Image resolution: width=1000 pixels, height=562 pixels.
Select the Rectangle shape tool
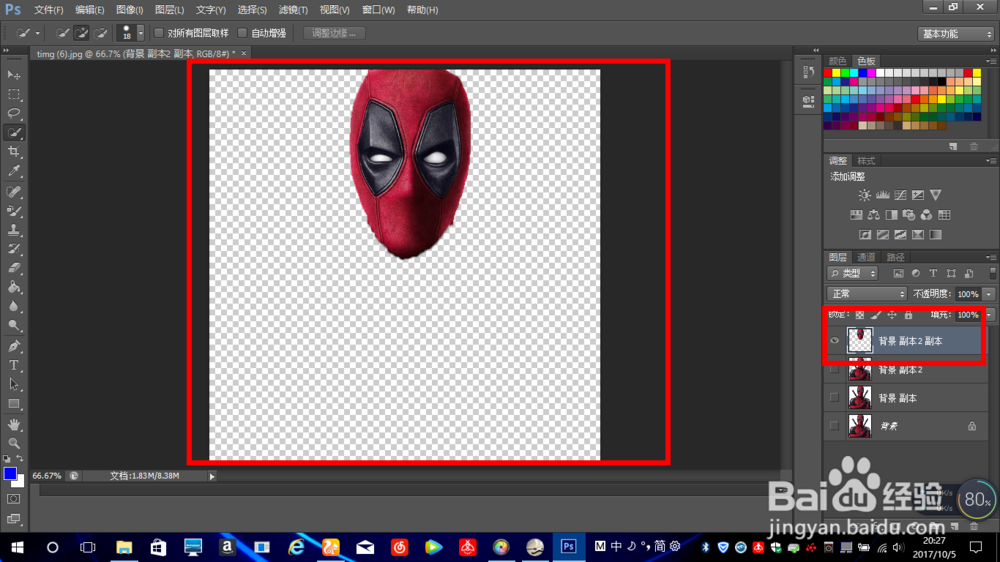[14, 404]
